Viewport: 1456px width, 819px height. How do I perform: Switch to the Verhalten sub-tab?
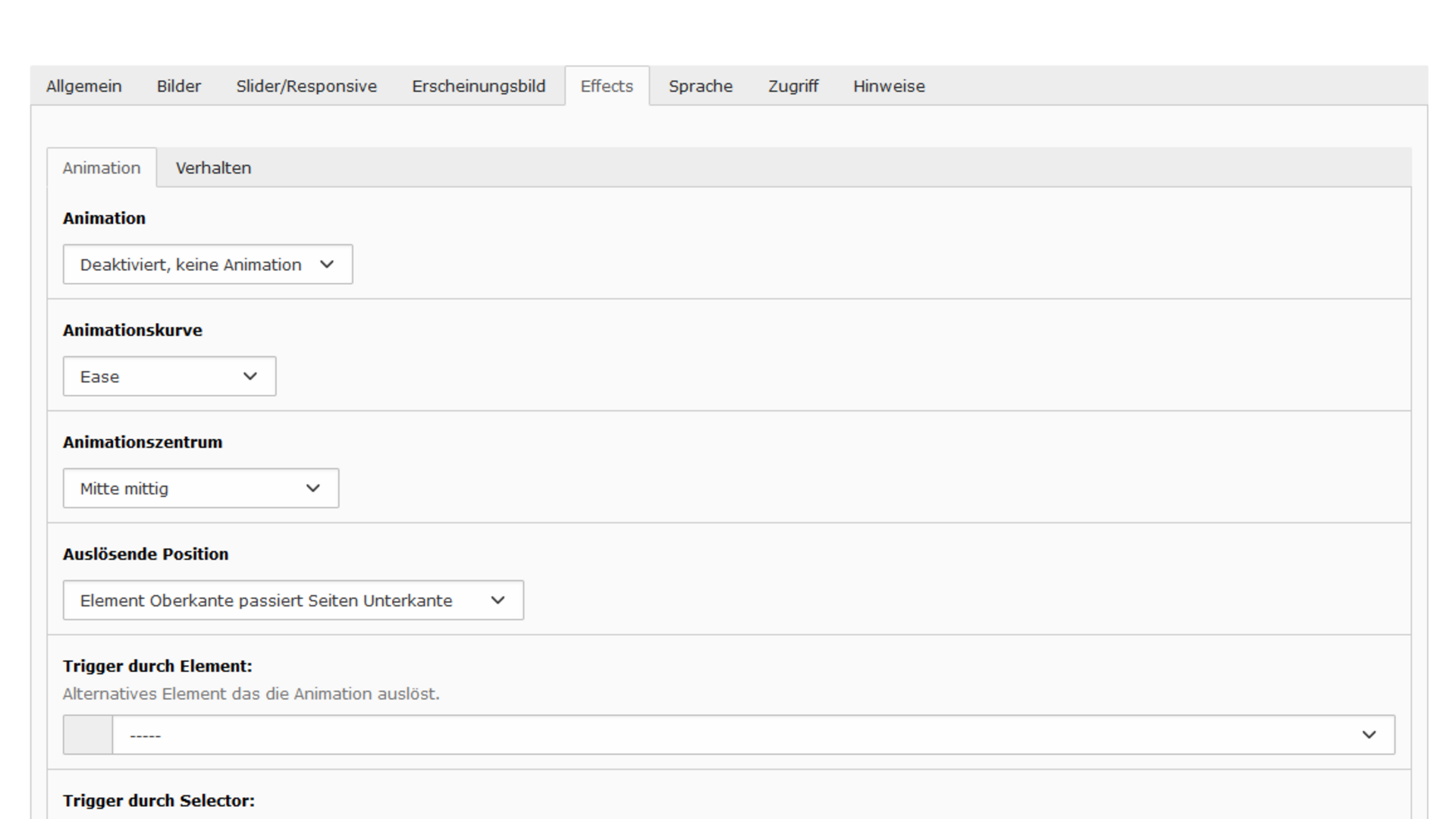click(213, 168)
